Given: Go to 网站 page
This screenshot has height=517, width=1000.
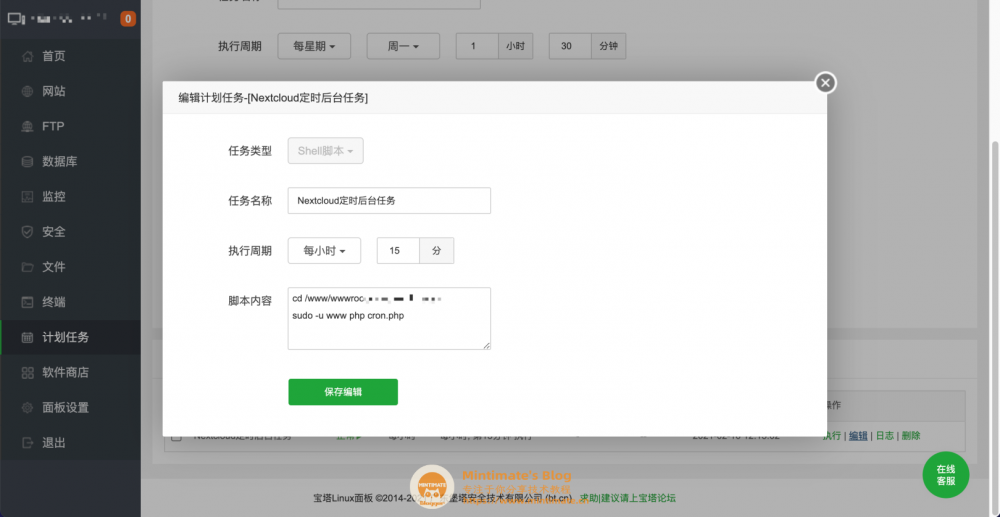Looking at the screenshot, I should pyautogui.click(x=54, y=91).
